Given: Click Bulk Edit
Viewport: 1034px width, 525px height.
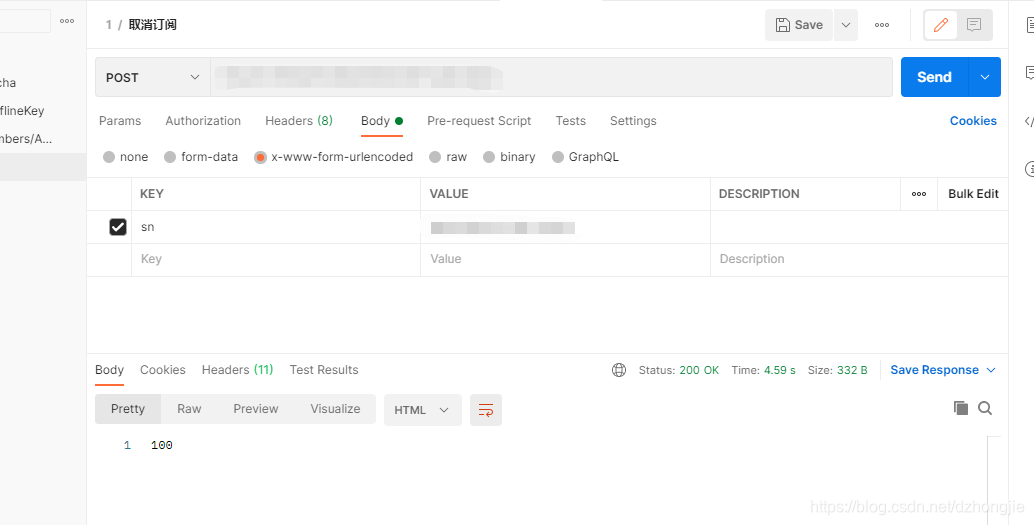Looking at the screenshot, I should [x=973, y=194].
